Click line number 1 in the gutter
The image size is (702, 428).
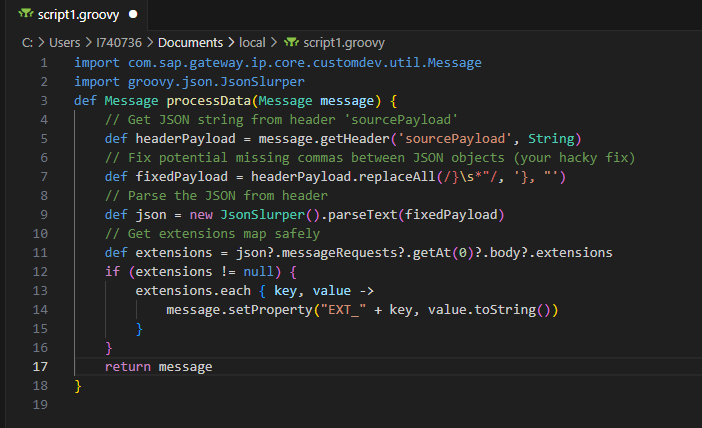pyautogui.click(x=44, y=63)
